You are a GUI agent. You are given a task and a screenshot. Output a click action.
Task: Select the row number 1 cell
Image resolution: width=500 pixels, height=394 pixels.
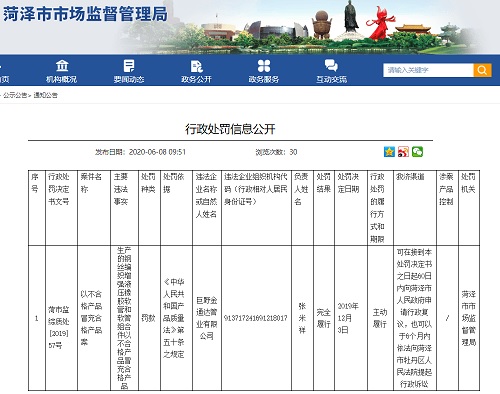pos(37,318)
